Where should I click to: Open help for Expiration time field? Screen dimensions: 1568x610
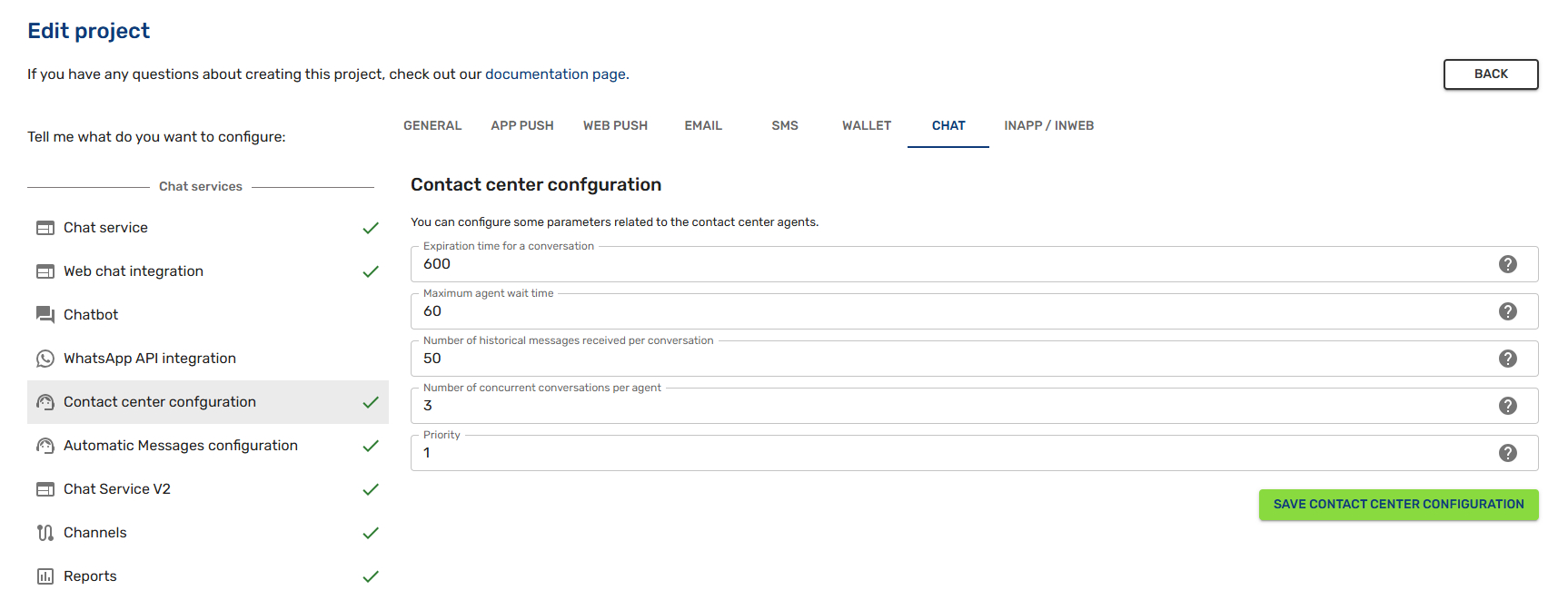[x=1508, y=264]
